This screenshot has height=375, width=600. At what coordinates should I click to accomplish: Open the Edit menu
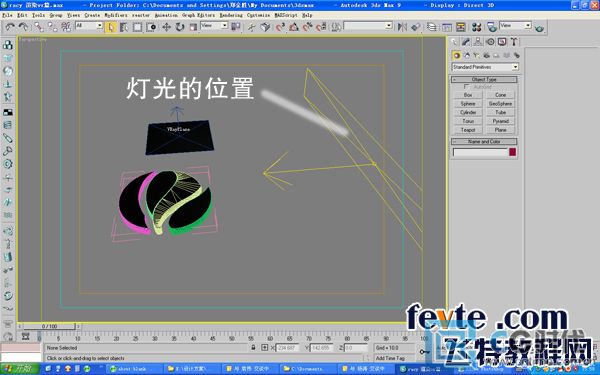[22, 15]
